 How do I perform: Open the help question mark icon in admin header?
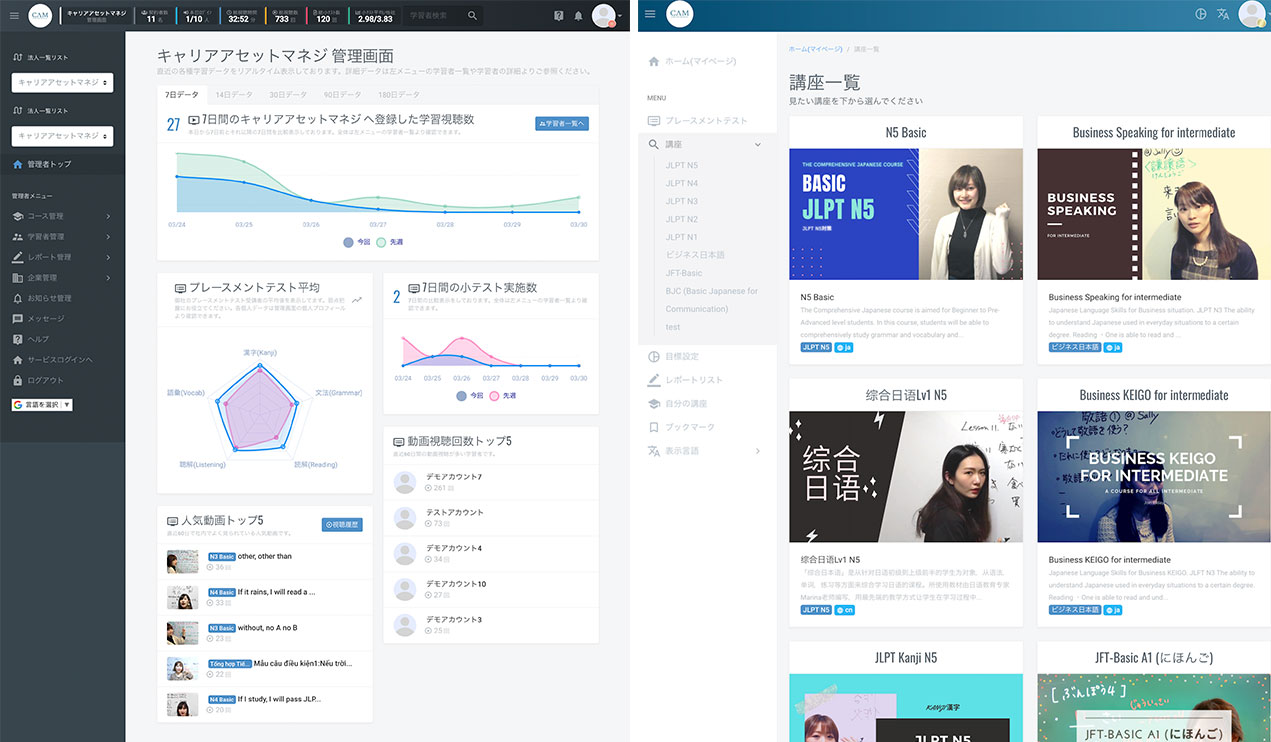tap(559, 16)
